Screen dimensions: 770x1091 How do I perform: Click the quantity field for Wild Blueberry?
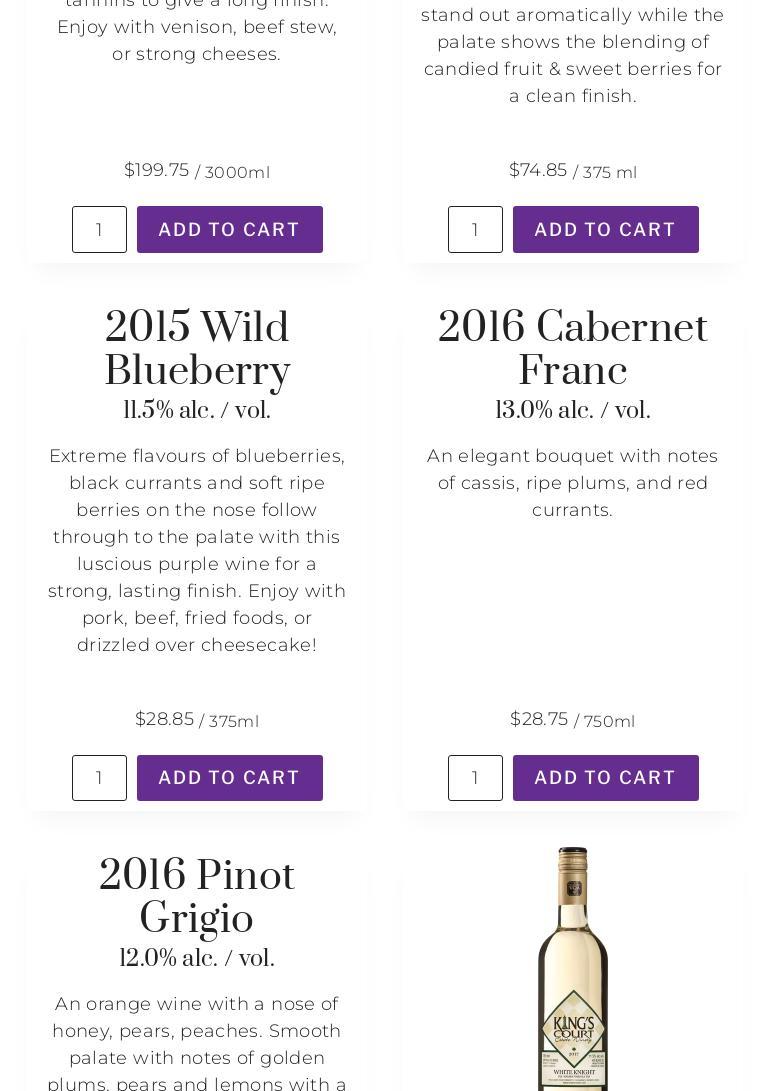pos(99,778)
